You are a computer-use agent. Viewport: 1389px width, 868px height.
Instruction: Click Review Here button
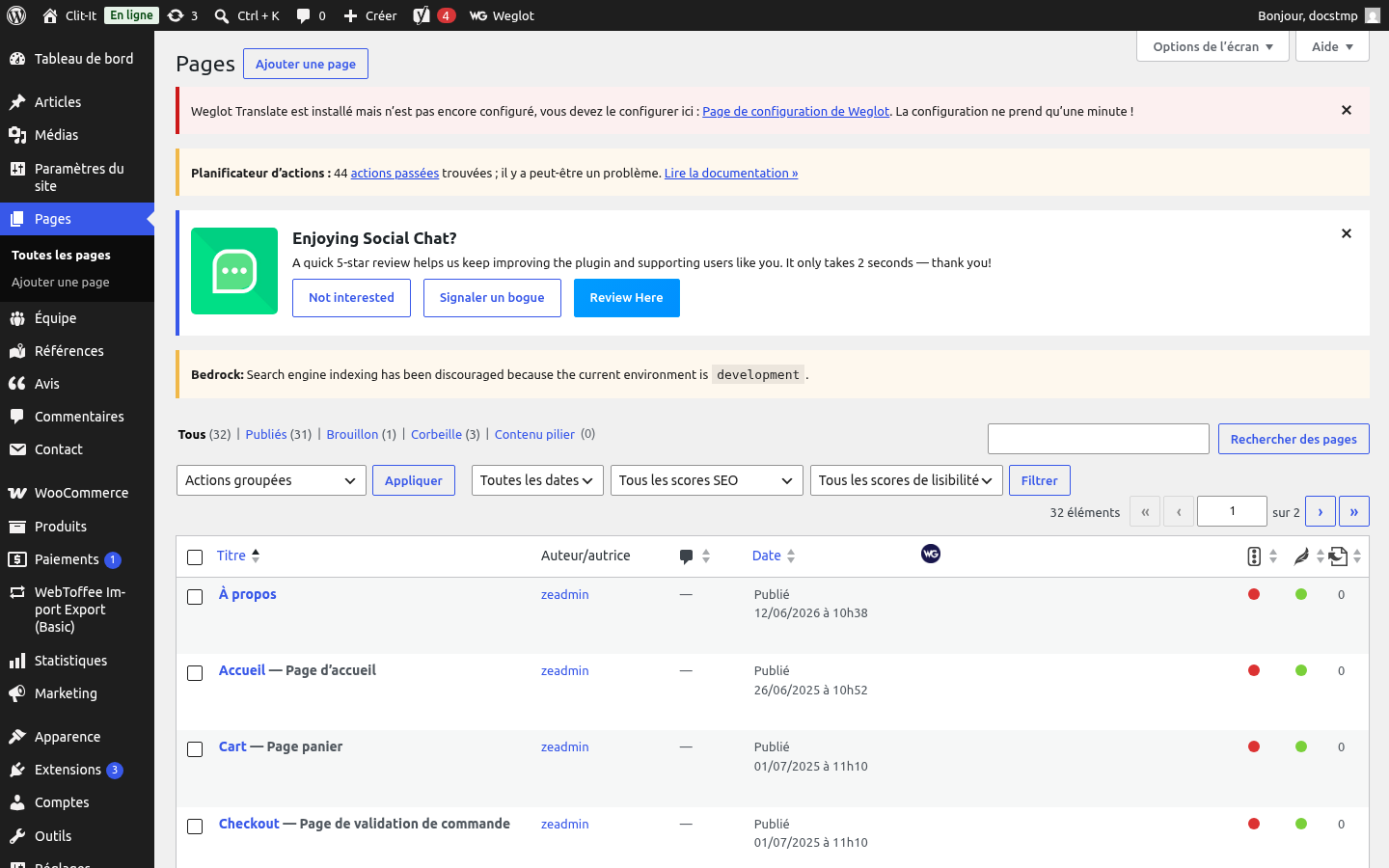click(627, 298)
